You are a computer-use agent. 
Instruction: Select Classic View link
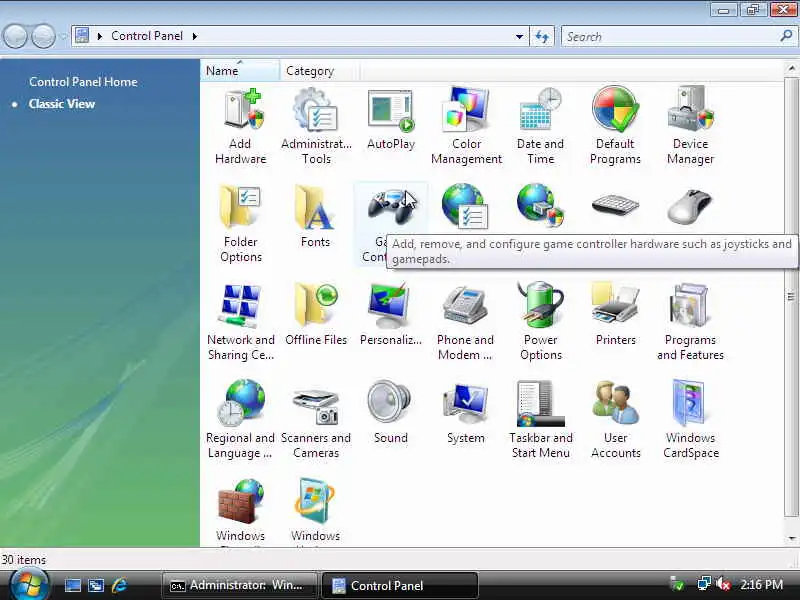(62, 104)
